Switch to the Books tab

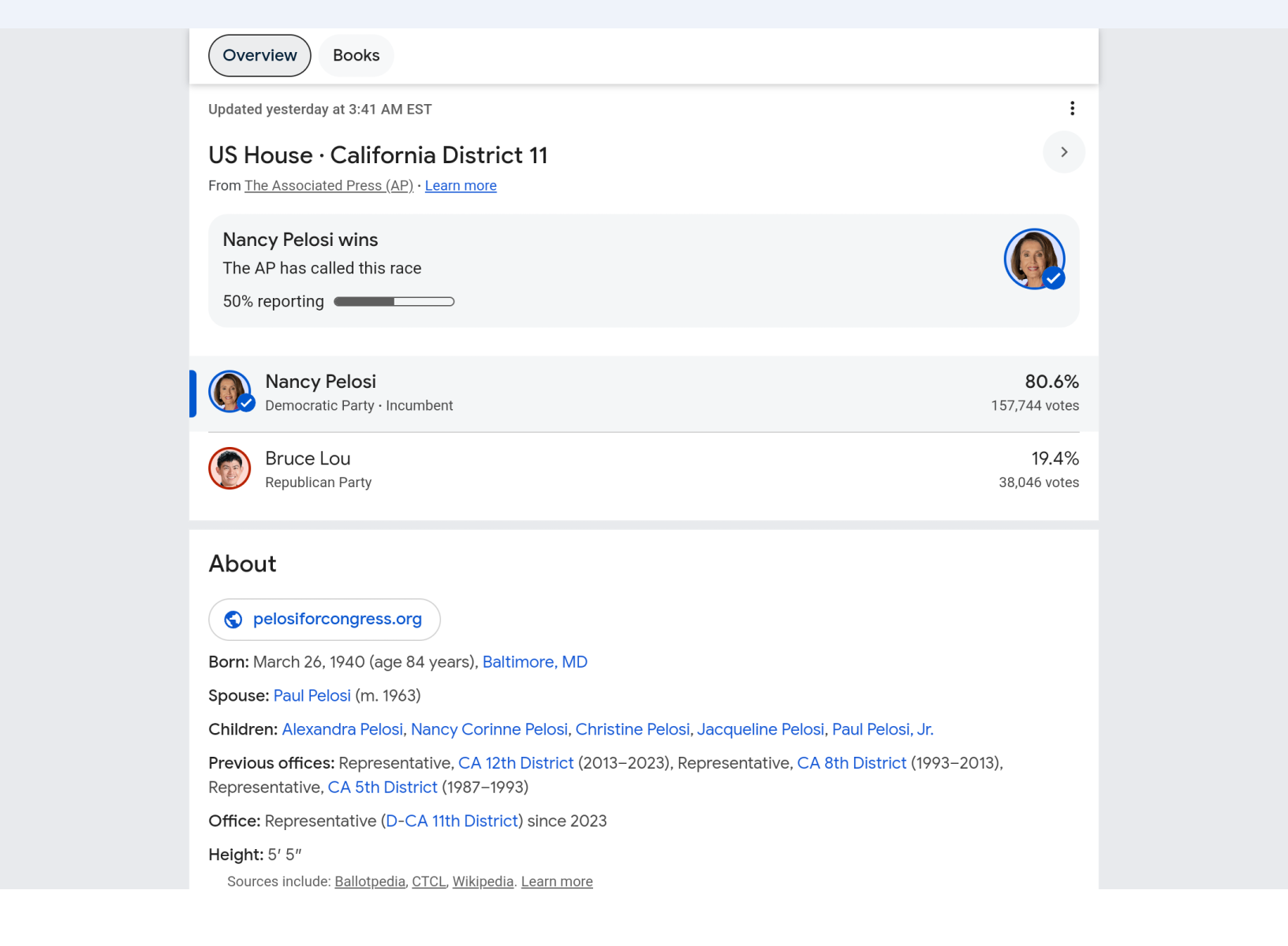pos(356,56)
